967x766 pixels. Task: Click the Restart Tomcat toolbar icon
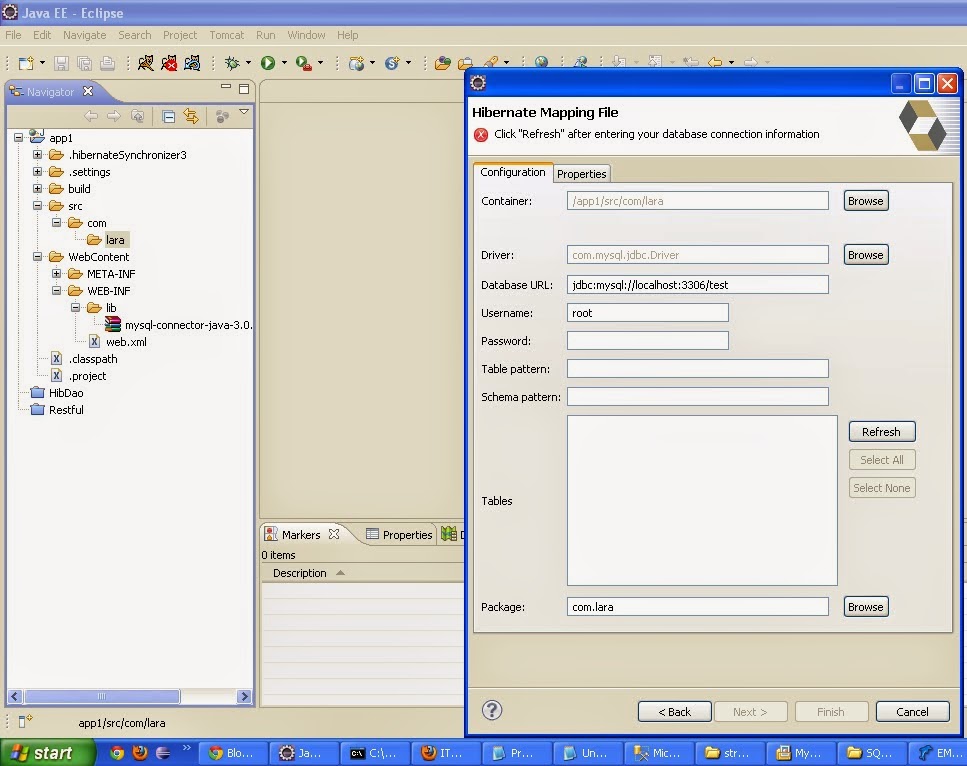[x=192, y=63]
